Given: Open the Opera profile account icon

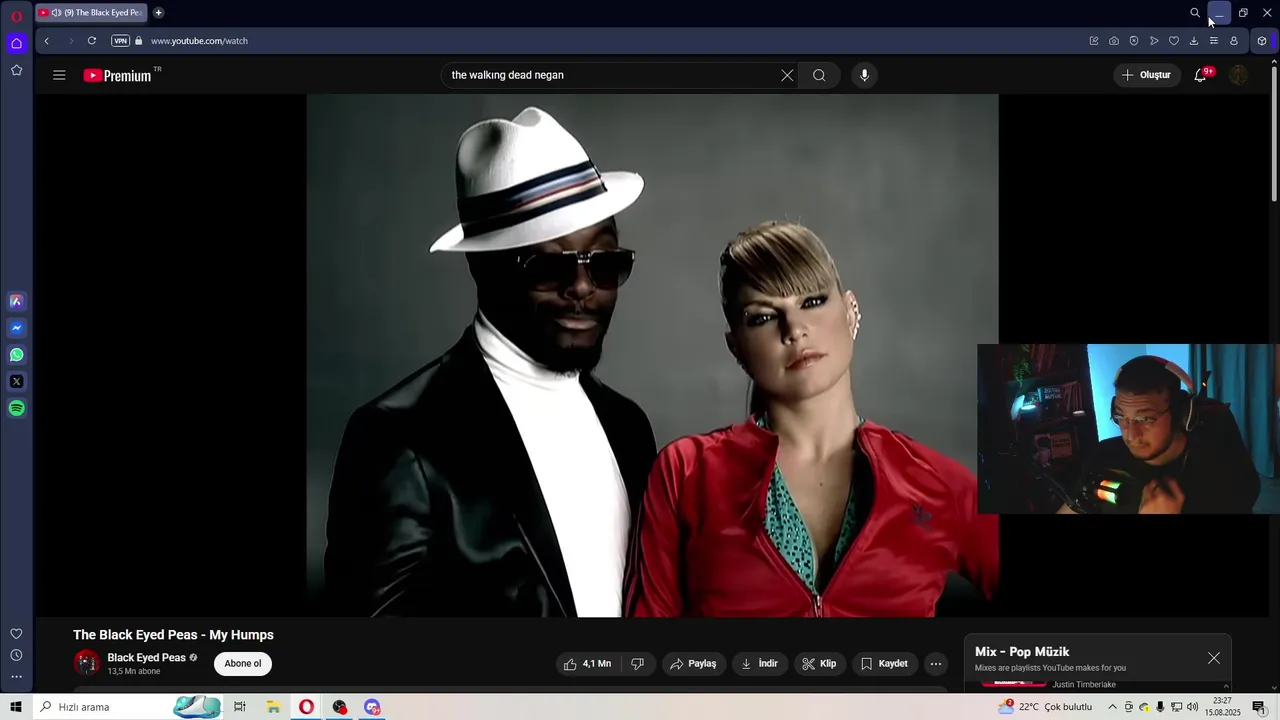Looking at the screenshot, I should [1234, 41].
